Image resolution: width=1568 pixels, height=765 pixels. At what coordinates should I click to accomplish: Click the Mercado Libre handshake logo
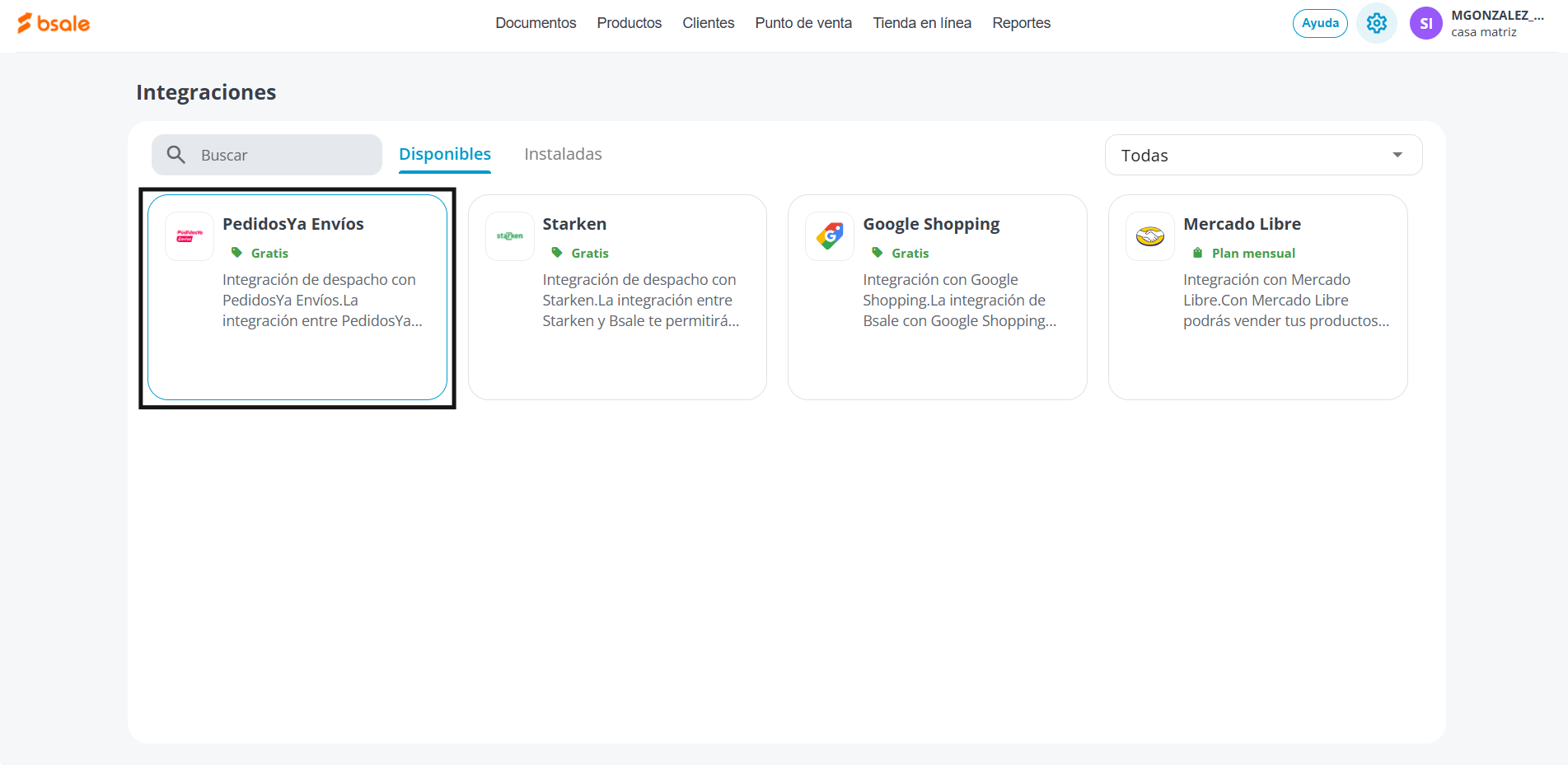click(x=1150, y=236)
